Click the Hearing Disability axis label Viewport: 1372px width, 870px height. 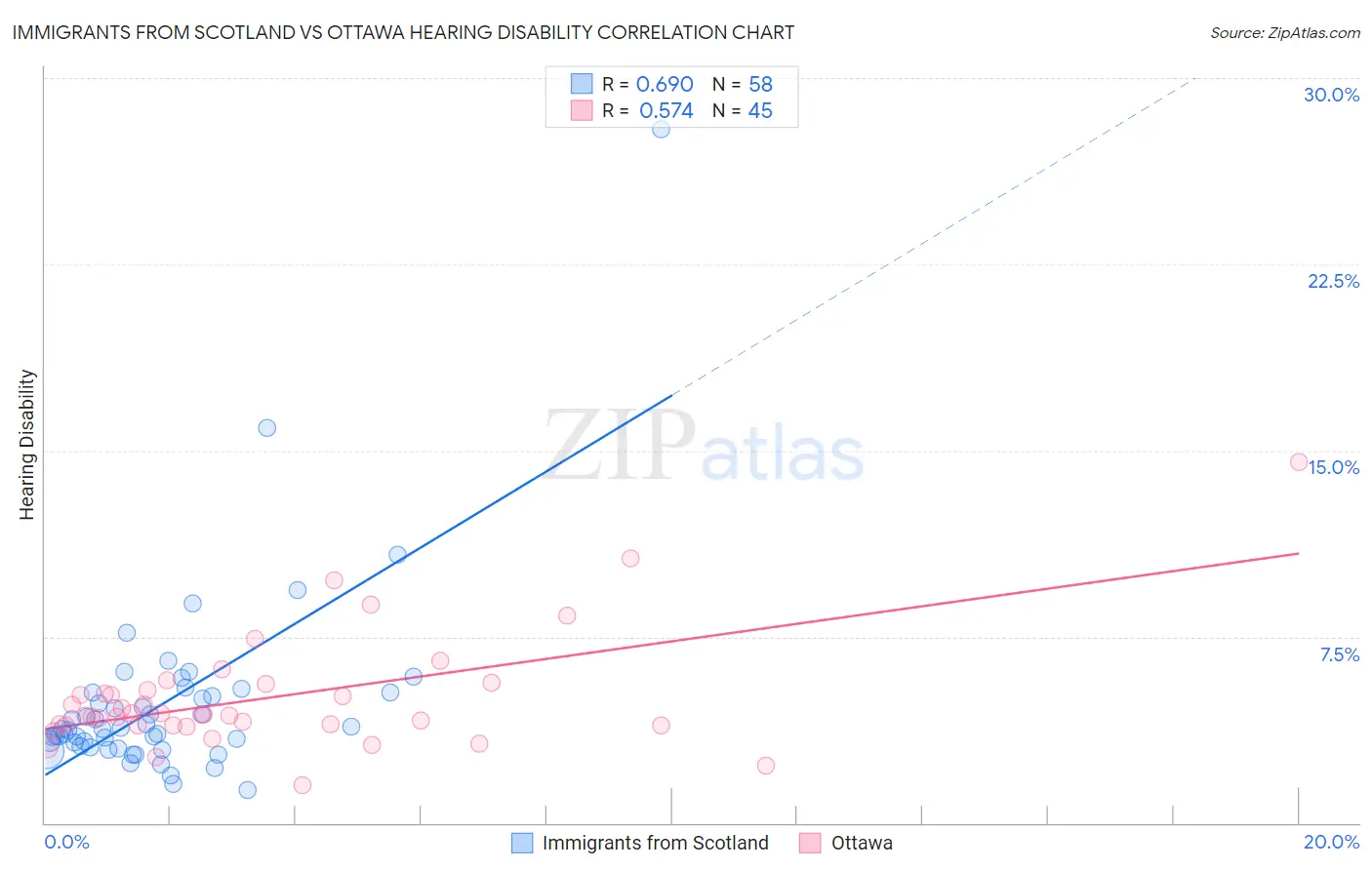coord(26,445)
